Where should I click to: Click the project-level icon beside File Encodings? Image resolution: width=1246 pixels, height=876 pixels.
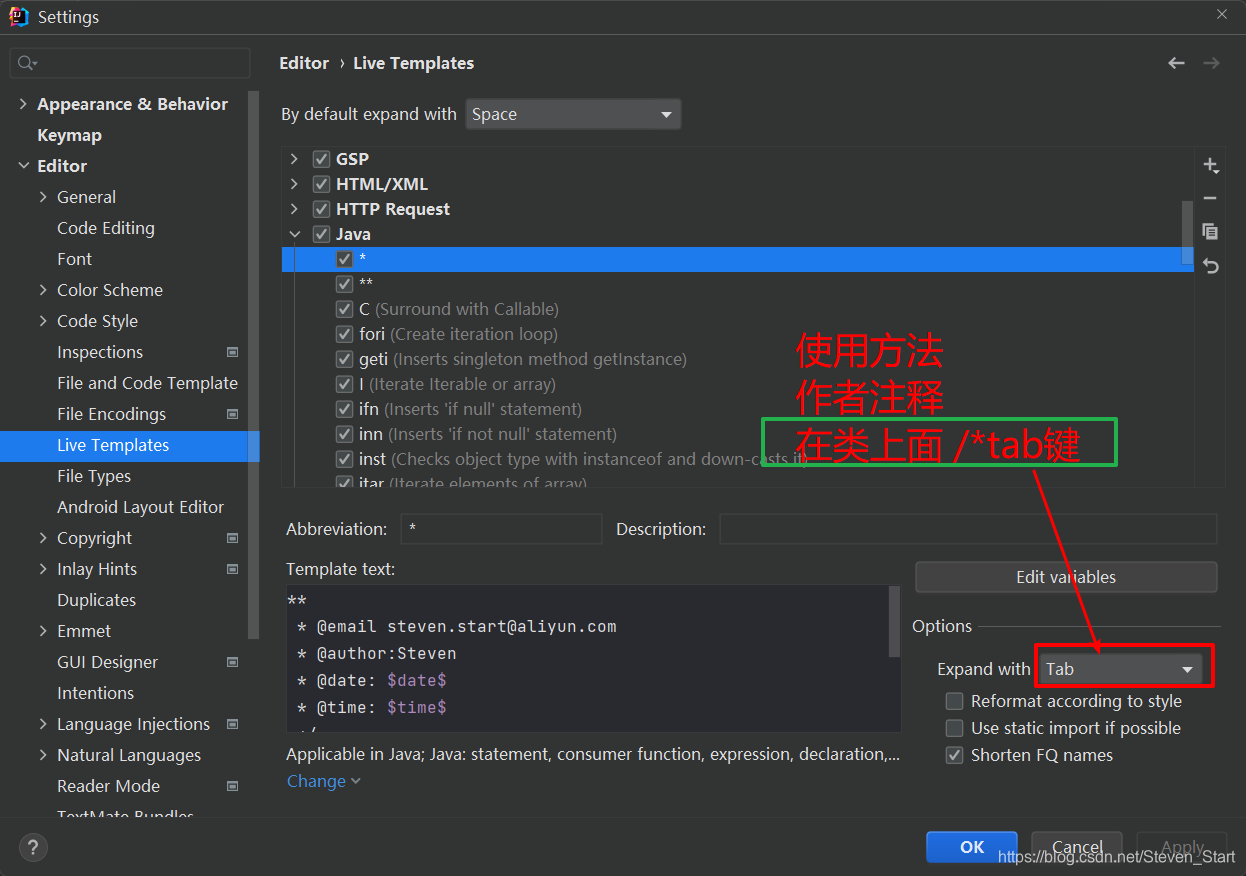[232, 414]
